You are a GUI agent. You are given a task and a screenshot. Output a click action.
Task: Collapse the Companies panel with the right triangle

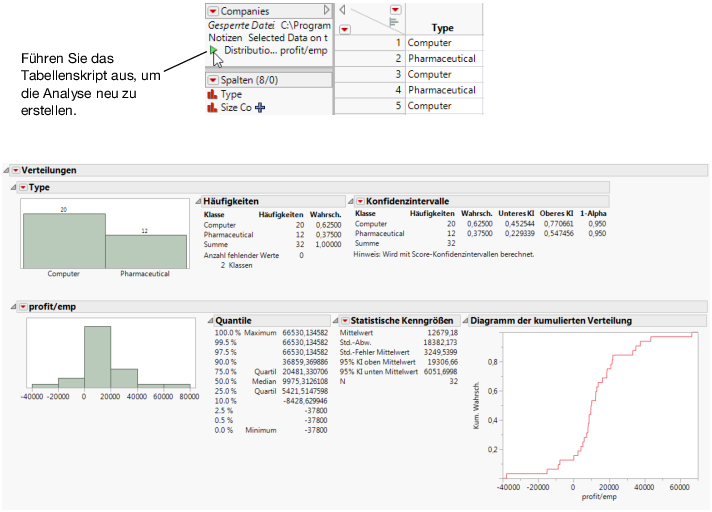(x=326, y=10)
